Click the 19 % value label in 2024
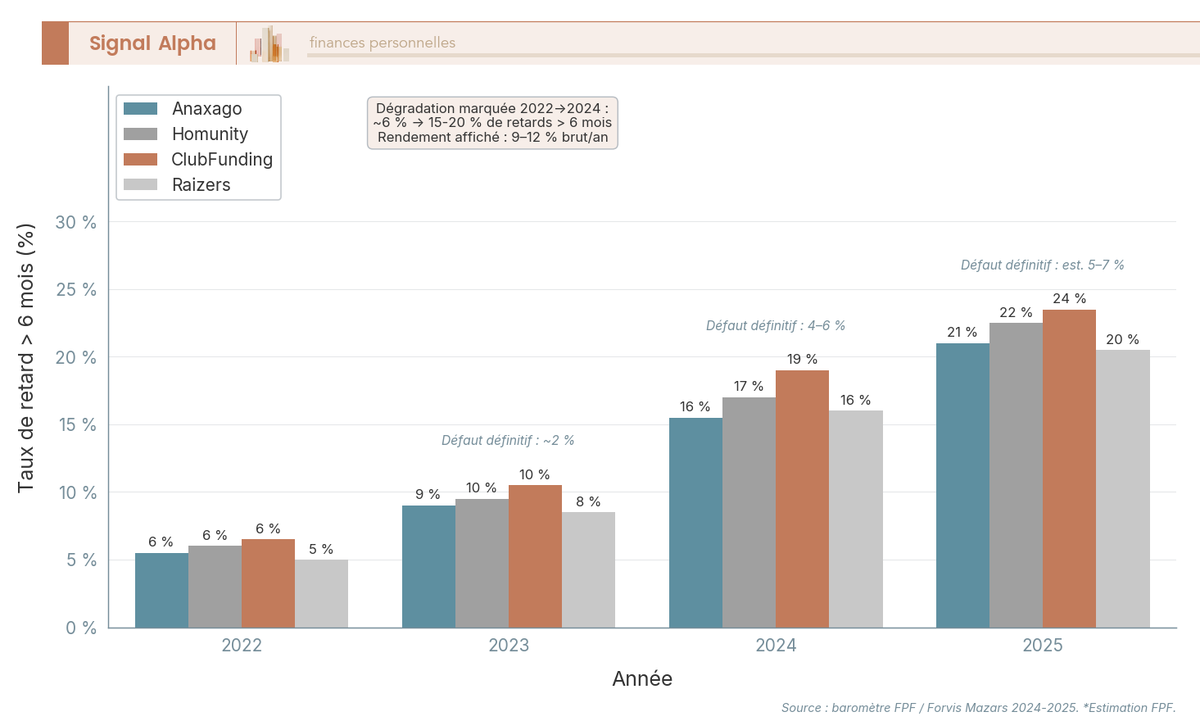The width and height of the screenshot is (1200, 721). (802, 358)
